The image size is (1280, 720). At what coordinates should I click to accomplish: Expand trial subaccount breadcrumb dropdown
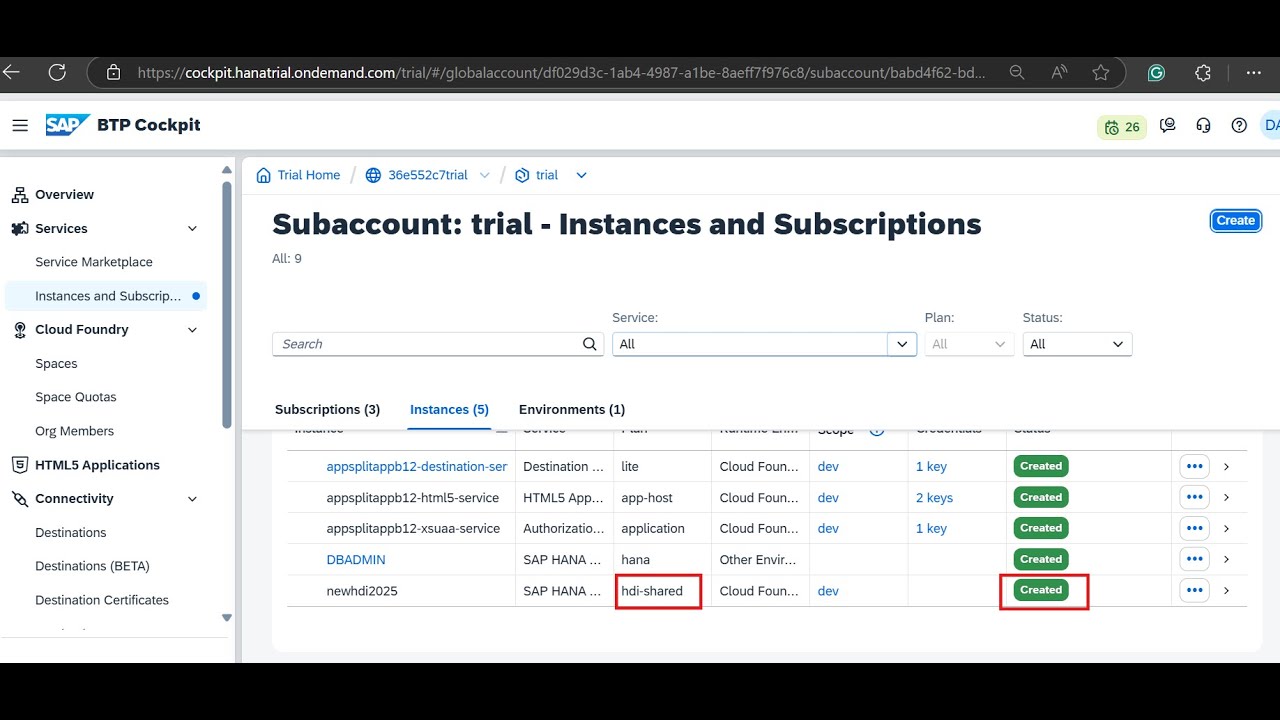[x=581, y=175]
